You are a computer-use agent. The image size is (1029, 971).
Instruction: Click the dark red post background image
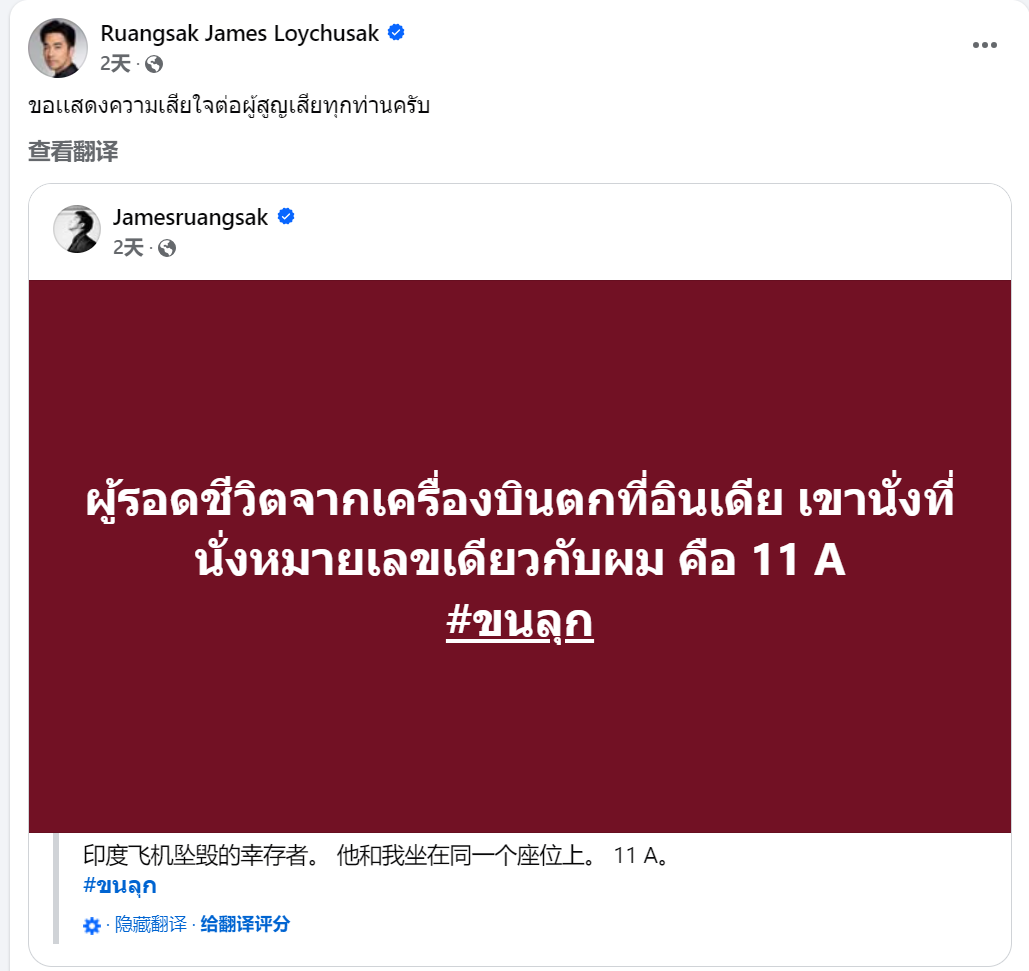[520, 556]
